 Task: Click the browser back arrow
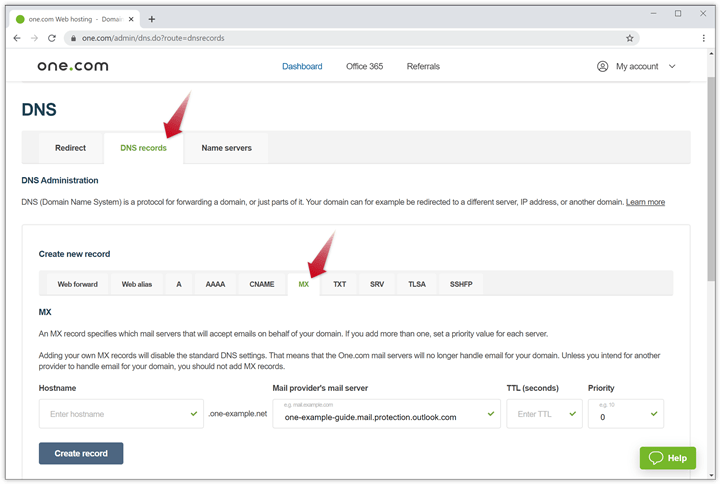point(17,38)
